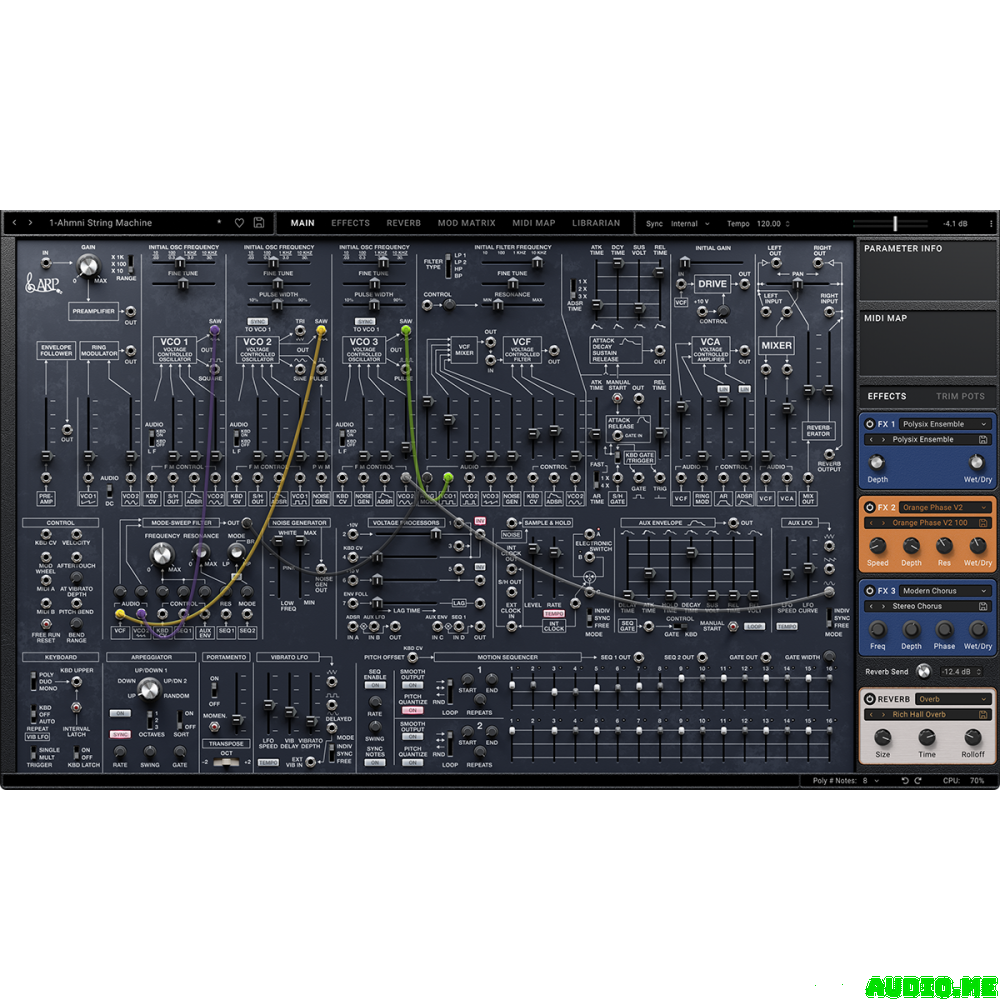The width and height of the screenshot is (1000, 1000).
Task: Adjust the Tempo 120.00 stepper
Action: point(774,224)
